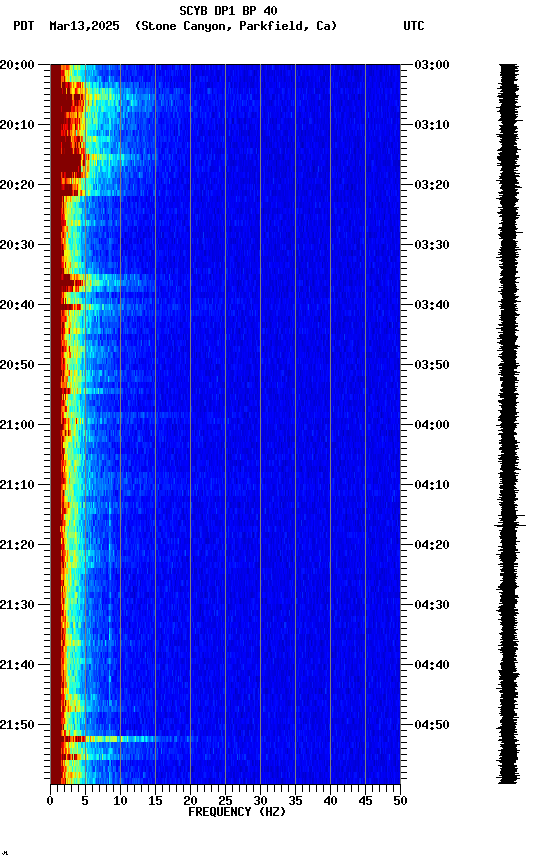Click the '21:30' PDT time label

pos(17,606)
